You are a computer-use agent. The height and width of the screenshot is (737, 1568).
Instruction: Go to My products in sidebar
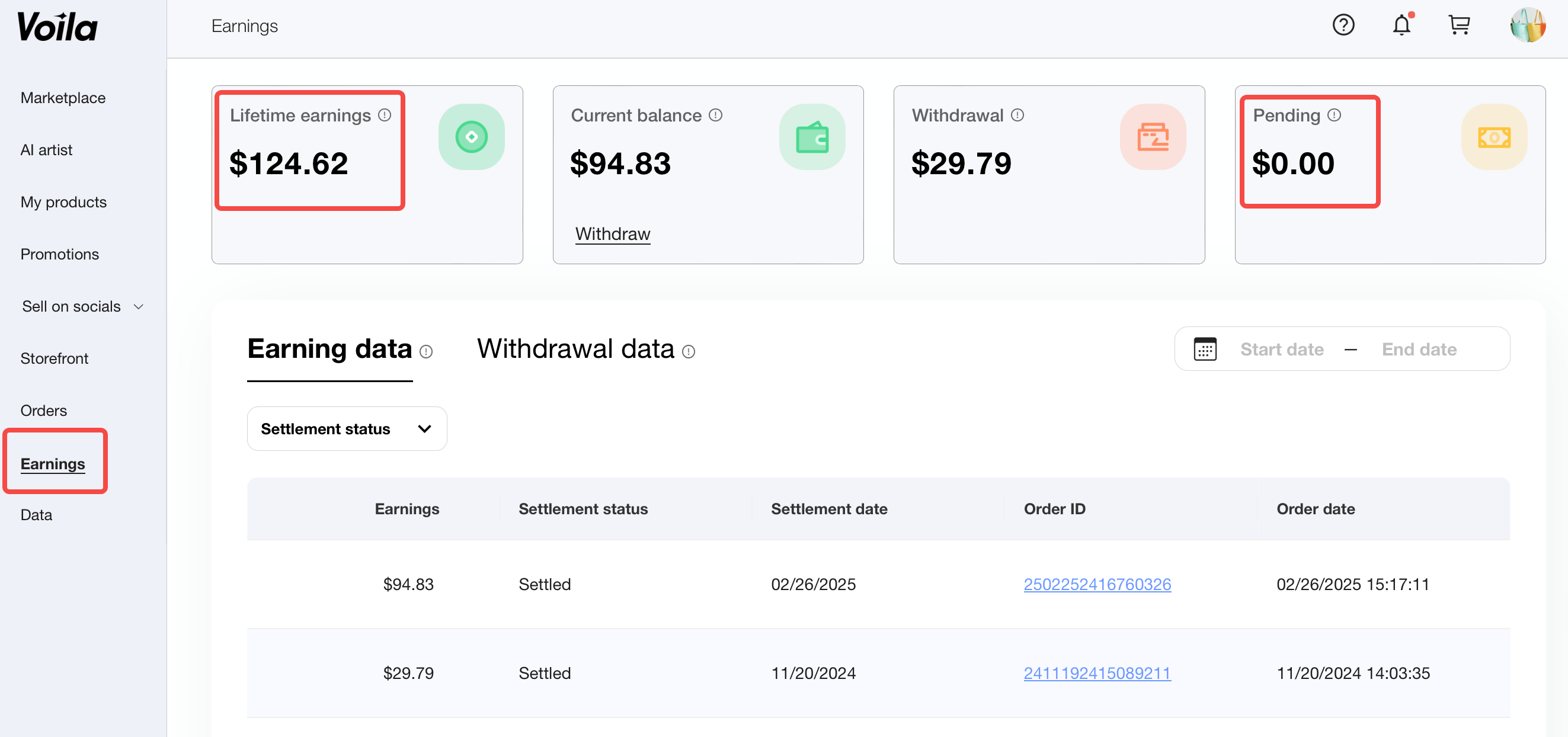click(63, 202)
